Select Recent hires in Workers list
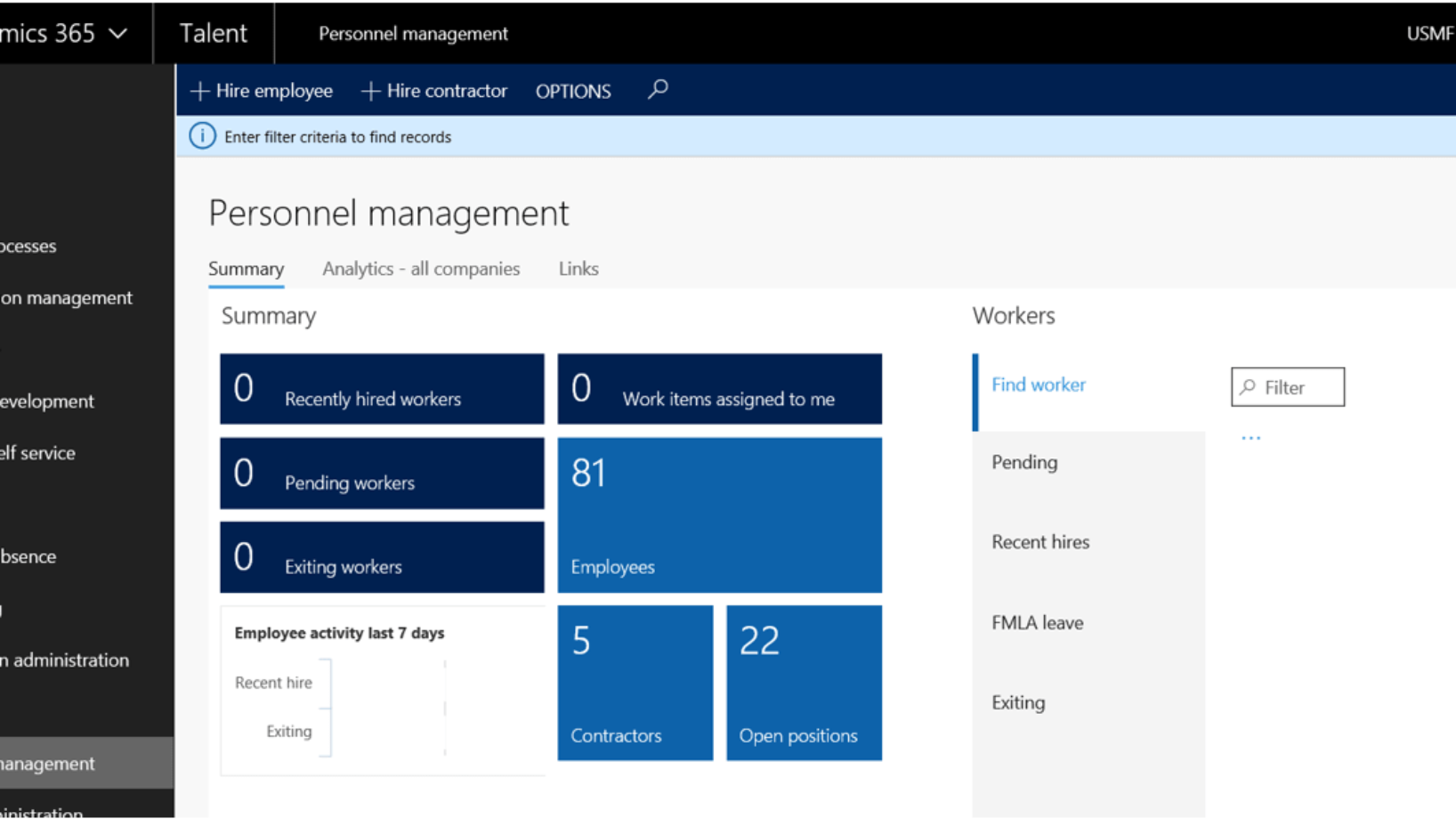The image size is (1456, 819). pyautogui.click(x=1088, y=542)
